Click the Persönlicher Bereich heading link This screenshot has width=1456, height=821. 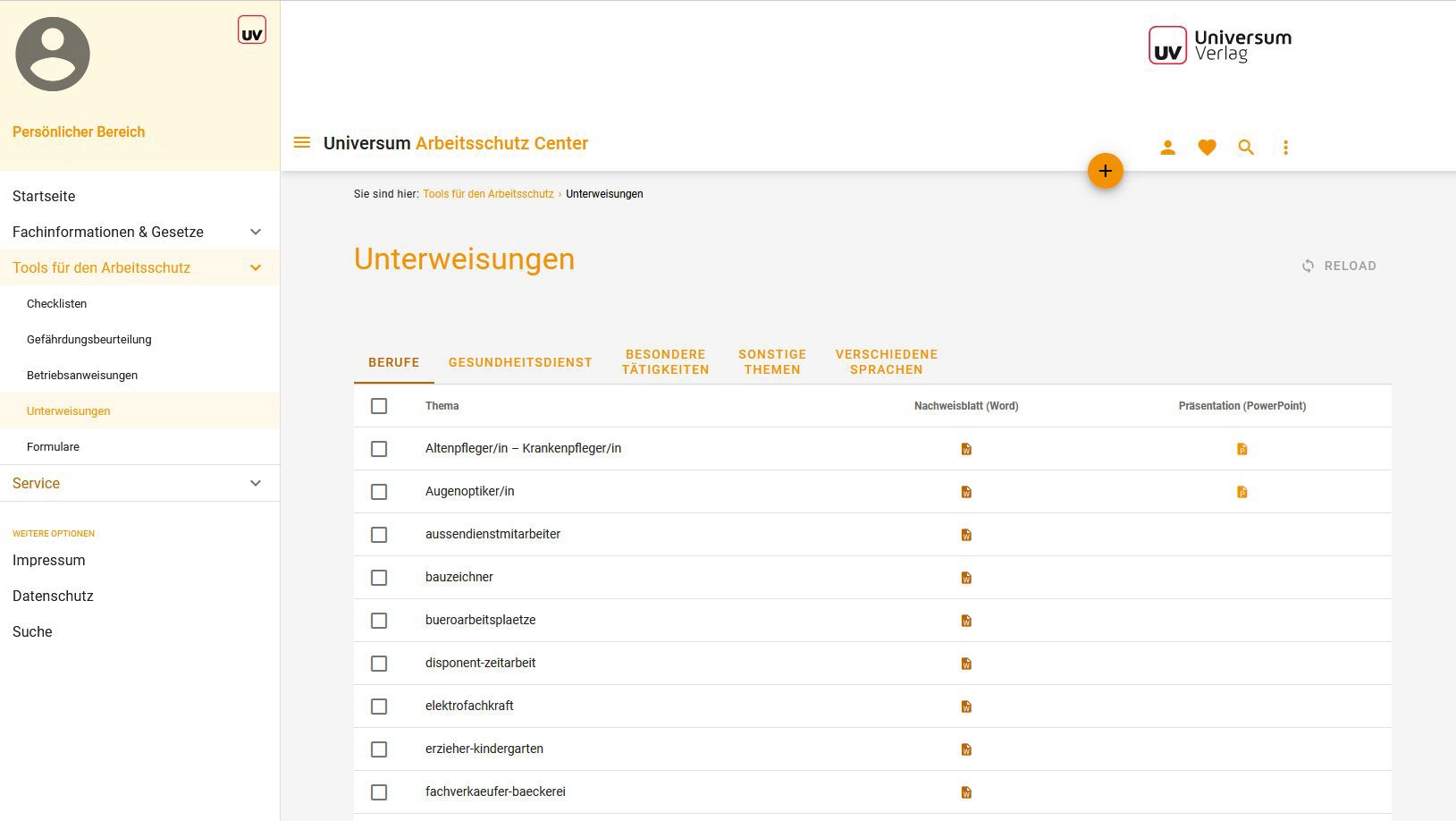79,131
